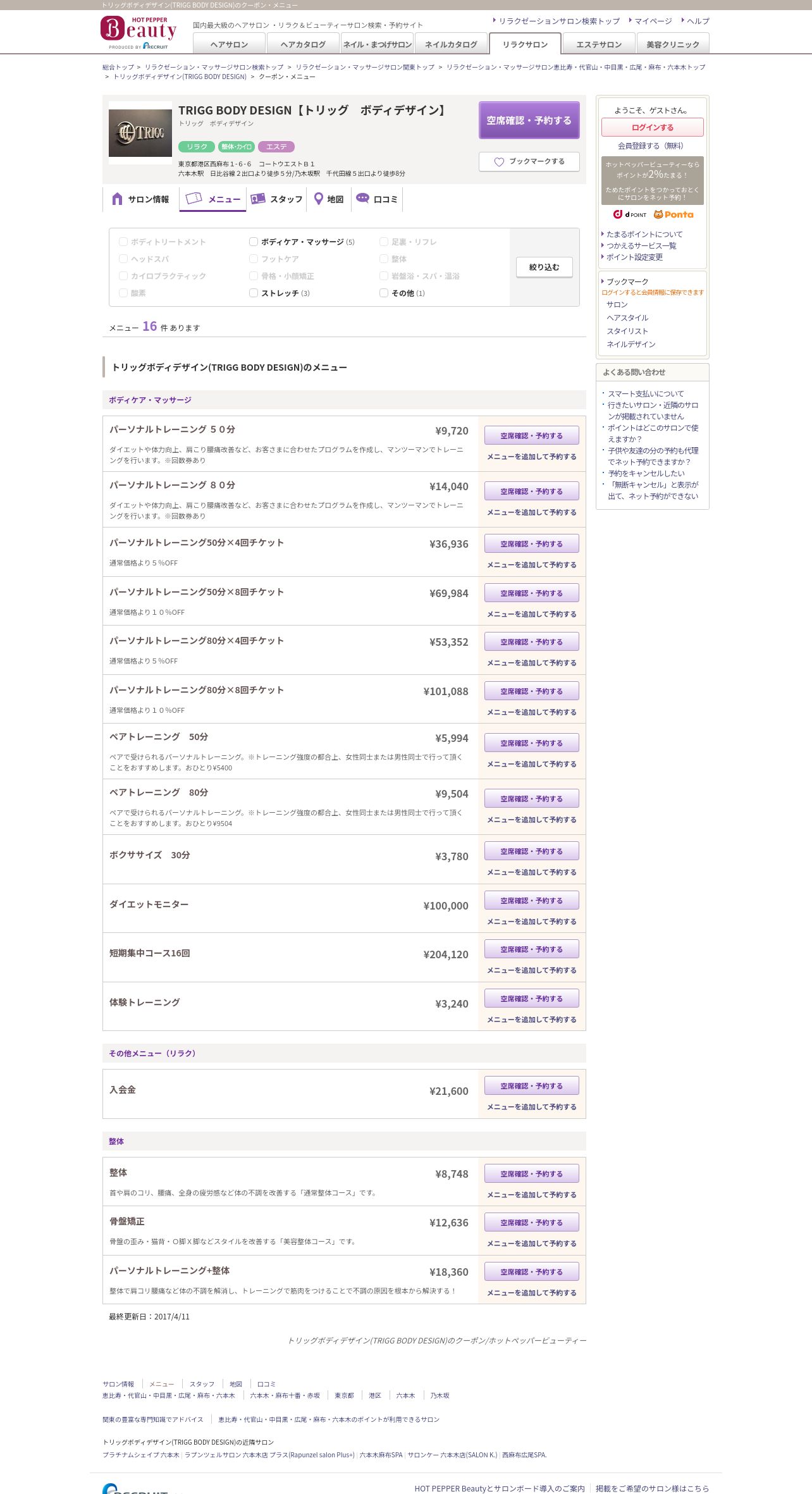
Task: Click the menu coupon icon
Action: point(194,198)
